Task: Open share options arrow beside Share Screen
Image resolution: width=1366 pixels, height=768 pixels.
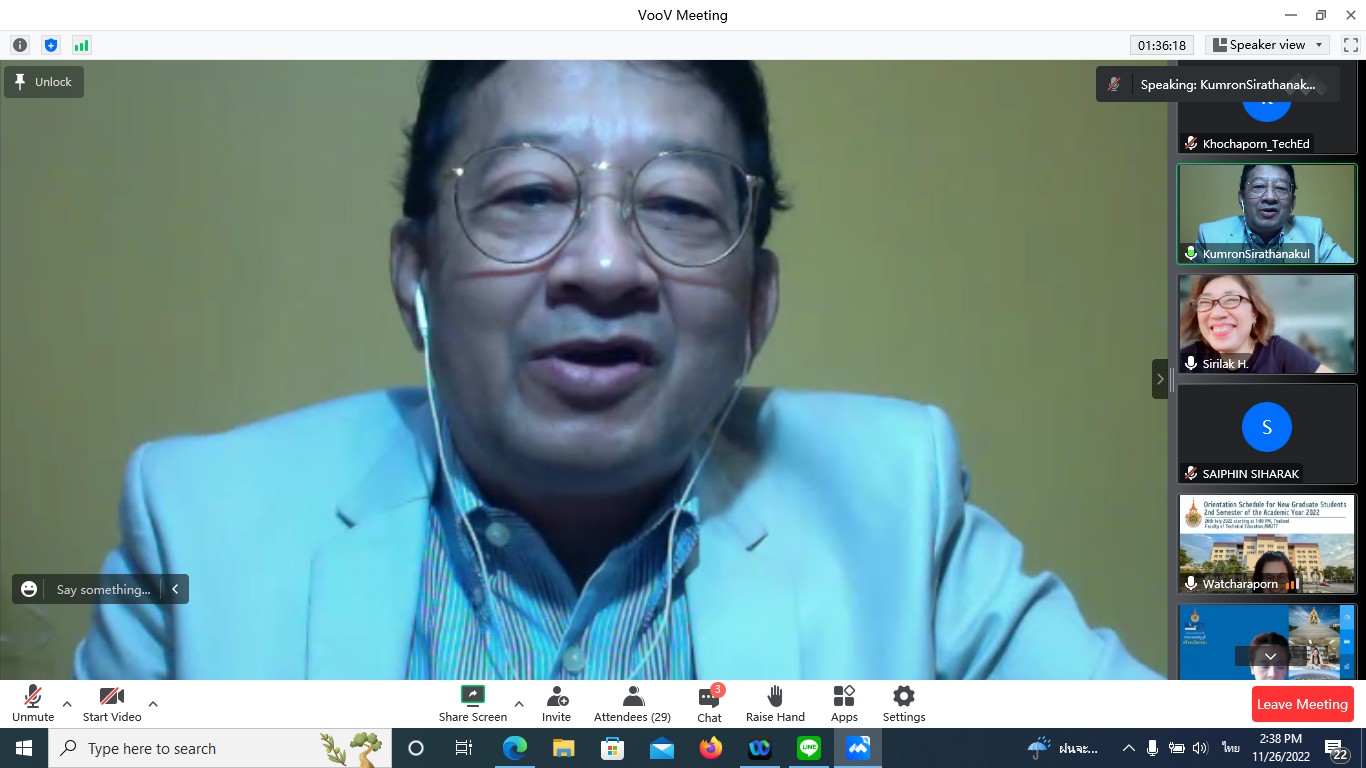Action: point(519,704)
